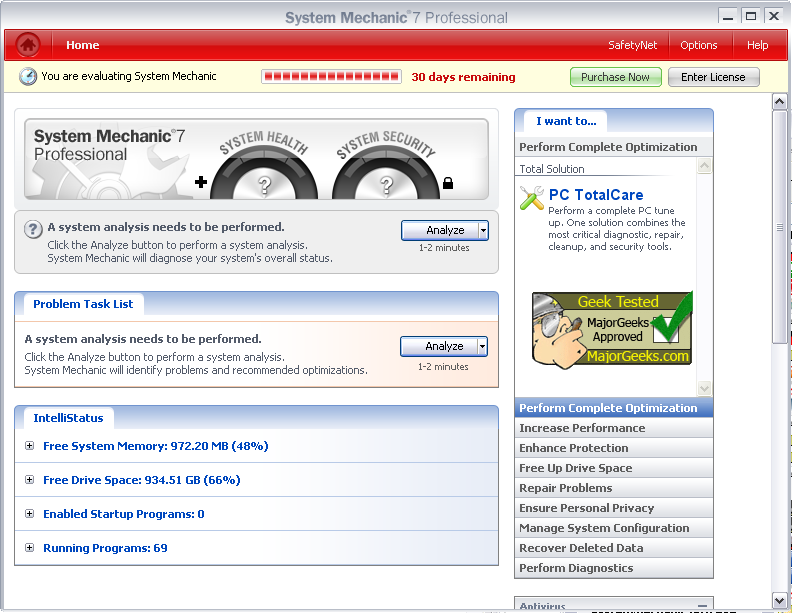Open the Options menu

698,45
